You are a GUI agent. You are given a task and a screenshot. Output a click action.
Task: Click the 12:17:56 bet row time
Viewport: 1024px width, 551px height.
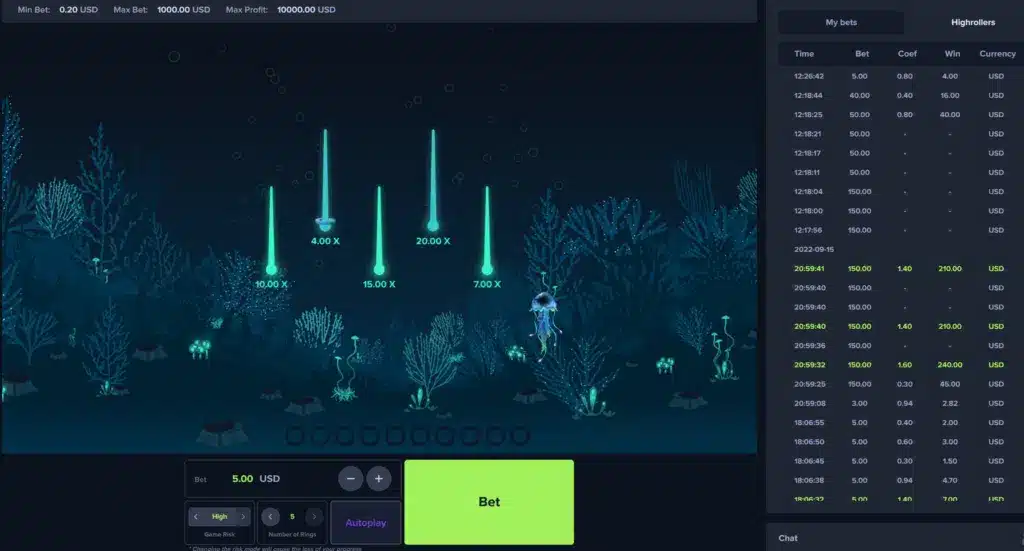808,230
